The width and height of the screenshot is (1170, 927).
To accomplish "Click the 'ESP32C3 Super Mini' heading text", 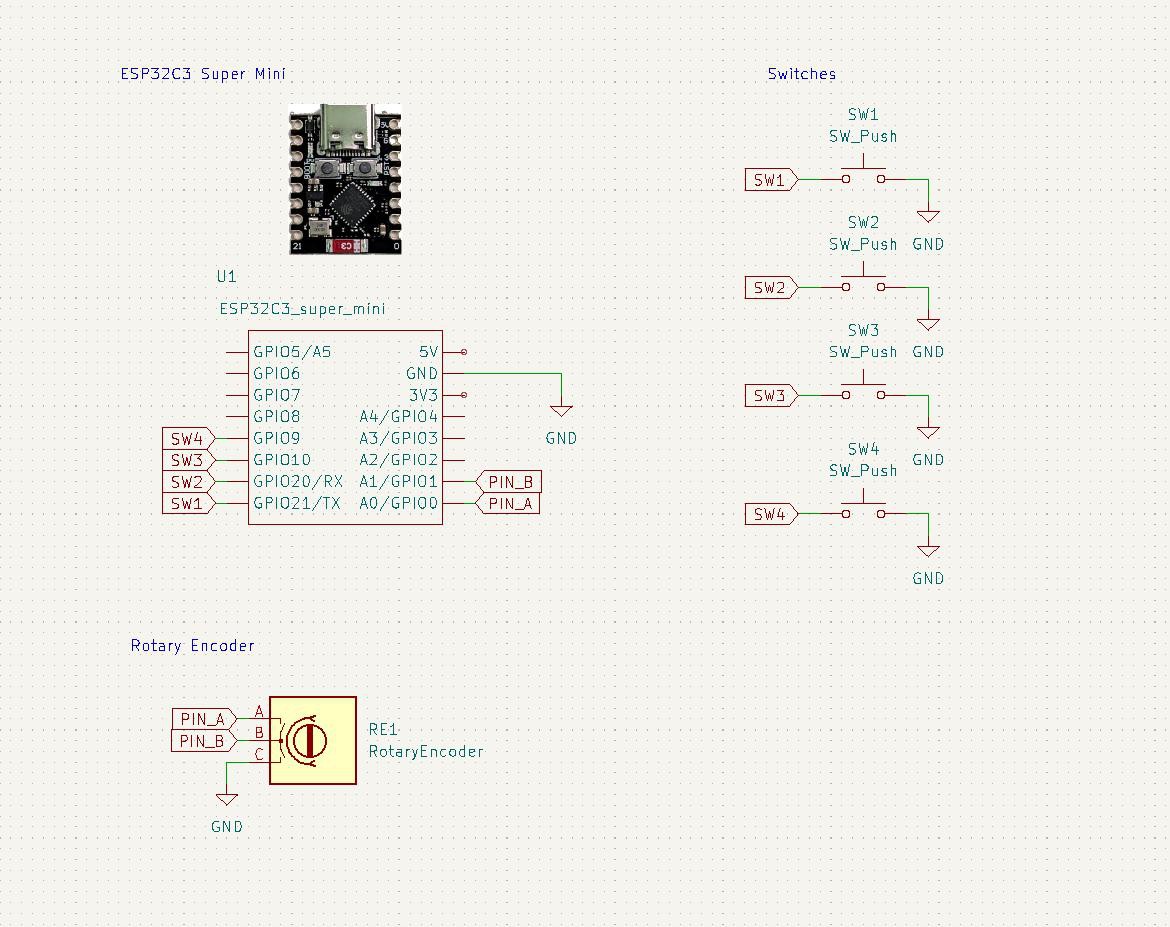I will (x=203, y=74).
